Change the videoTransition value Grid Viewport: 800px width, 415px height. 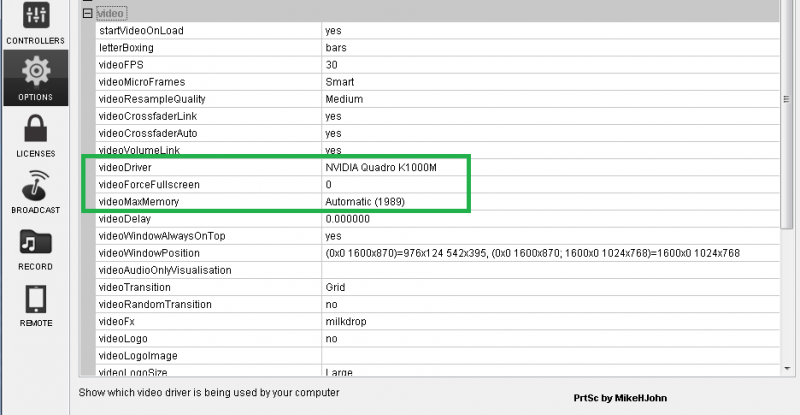[x=335, y=287]
